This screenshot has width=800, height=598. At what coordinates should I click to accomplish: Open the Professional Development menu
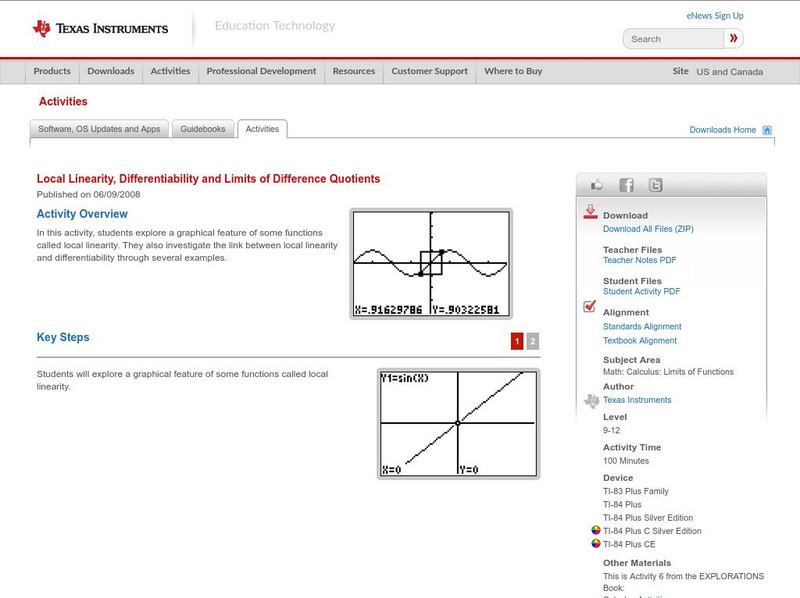pos(261,71)
